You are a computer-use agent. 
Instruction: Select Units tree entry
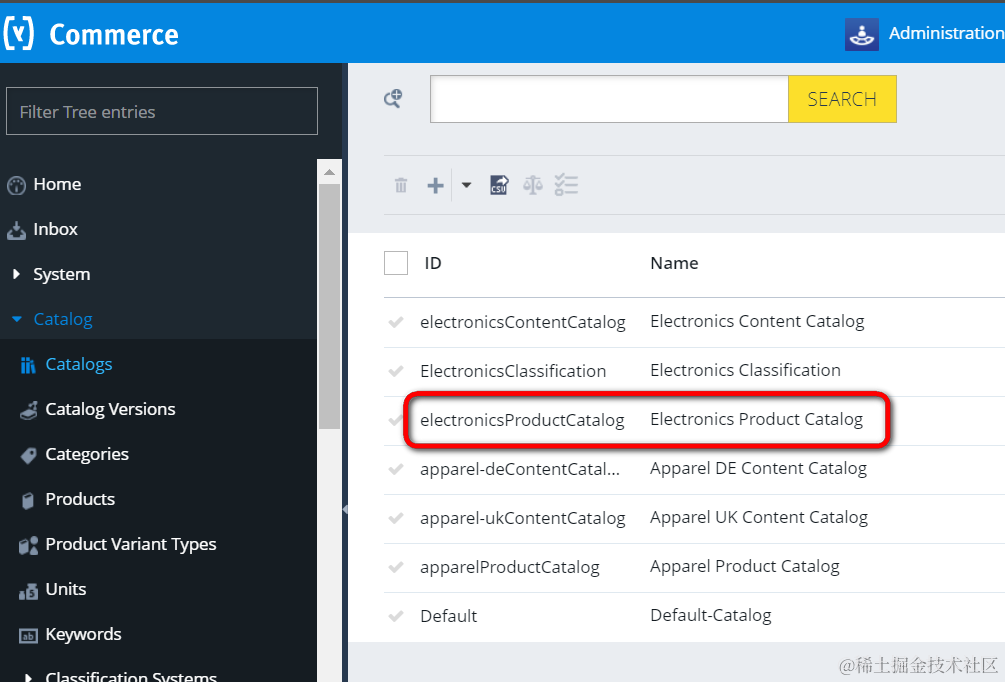coord(66,589)
